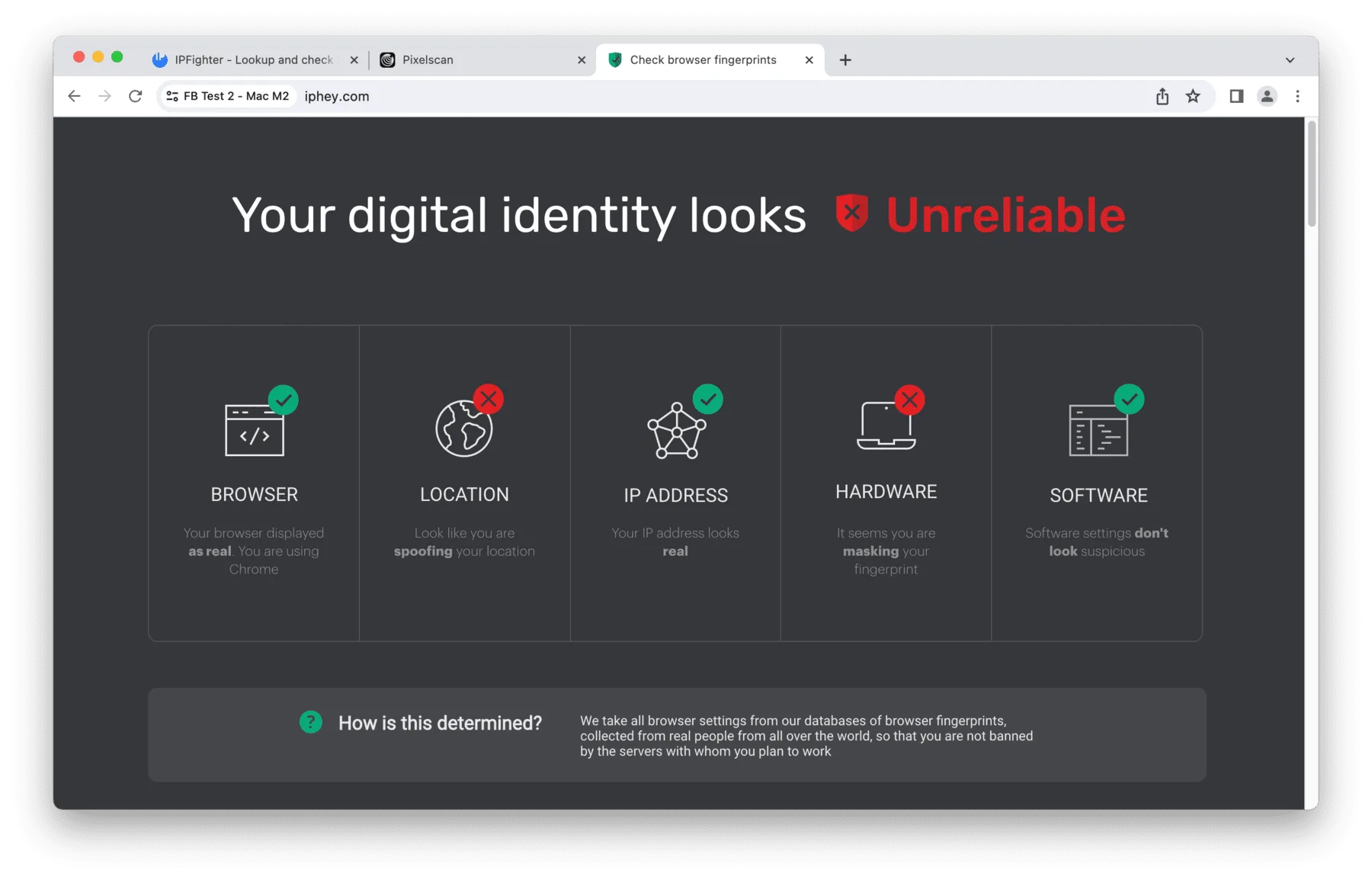This screenshot has width=1372, height=880.
Task: Click the 'How is this determined?' heading
Action: 440,723
